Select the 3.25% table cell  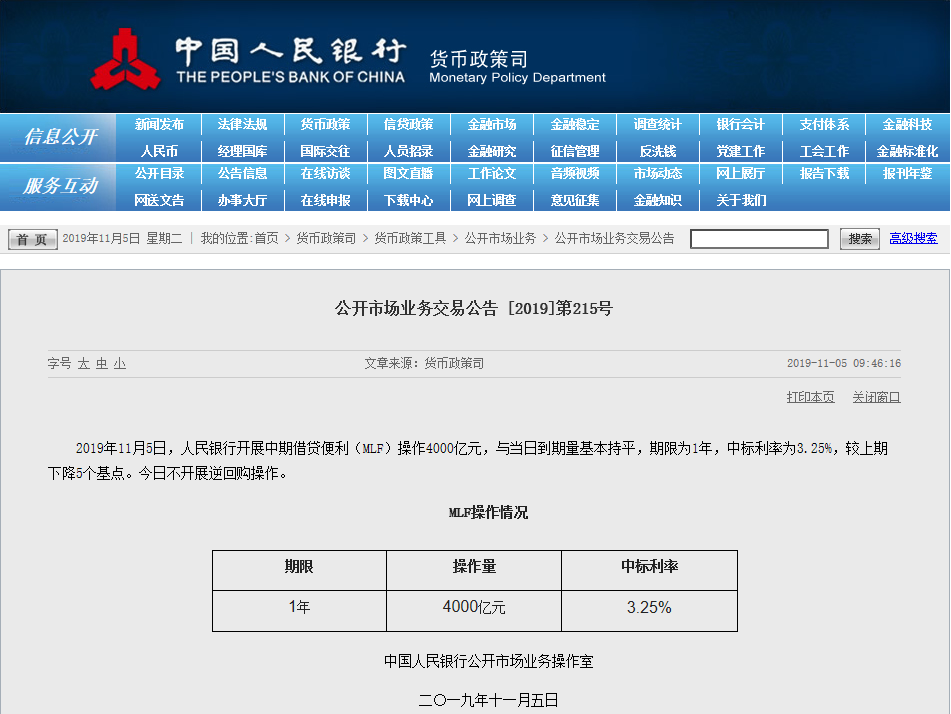pyautogui.click(x=649, y=611)
